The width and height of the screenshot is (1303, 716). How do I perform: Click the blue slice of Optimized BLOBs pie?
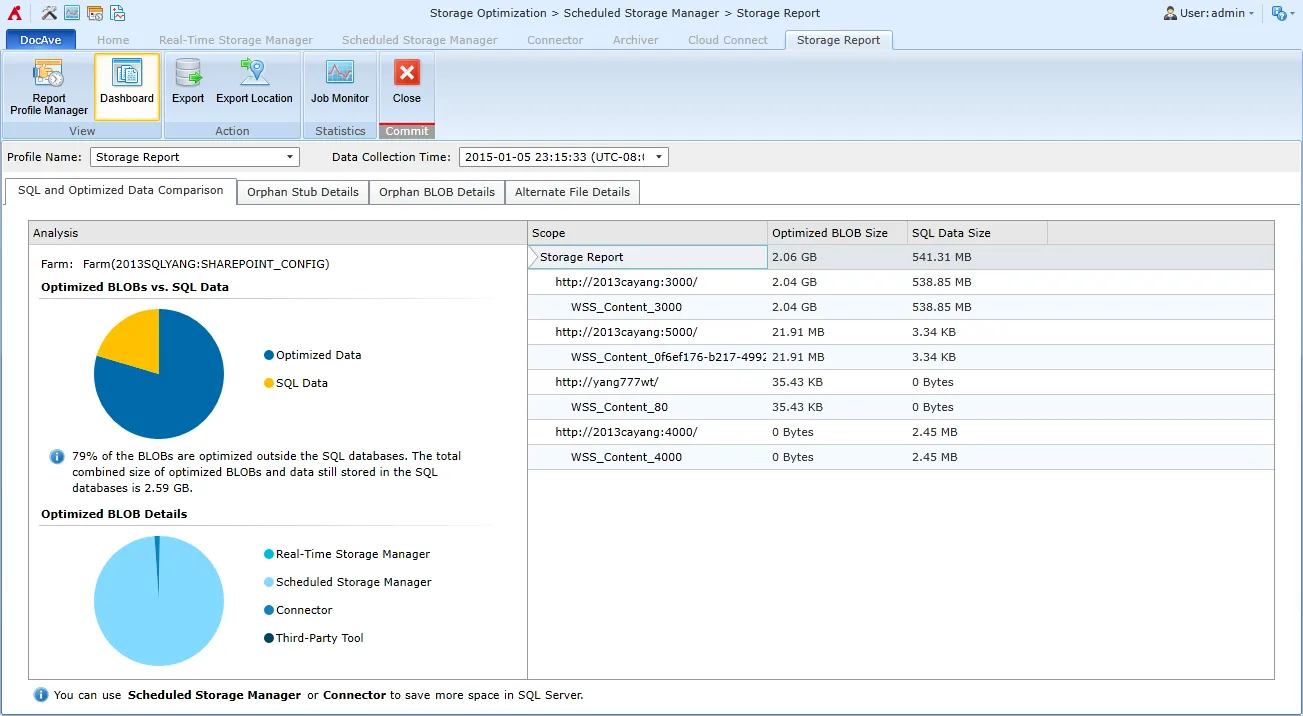(170, 395)
